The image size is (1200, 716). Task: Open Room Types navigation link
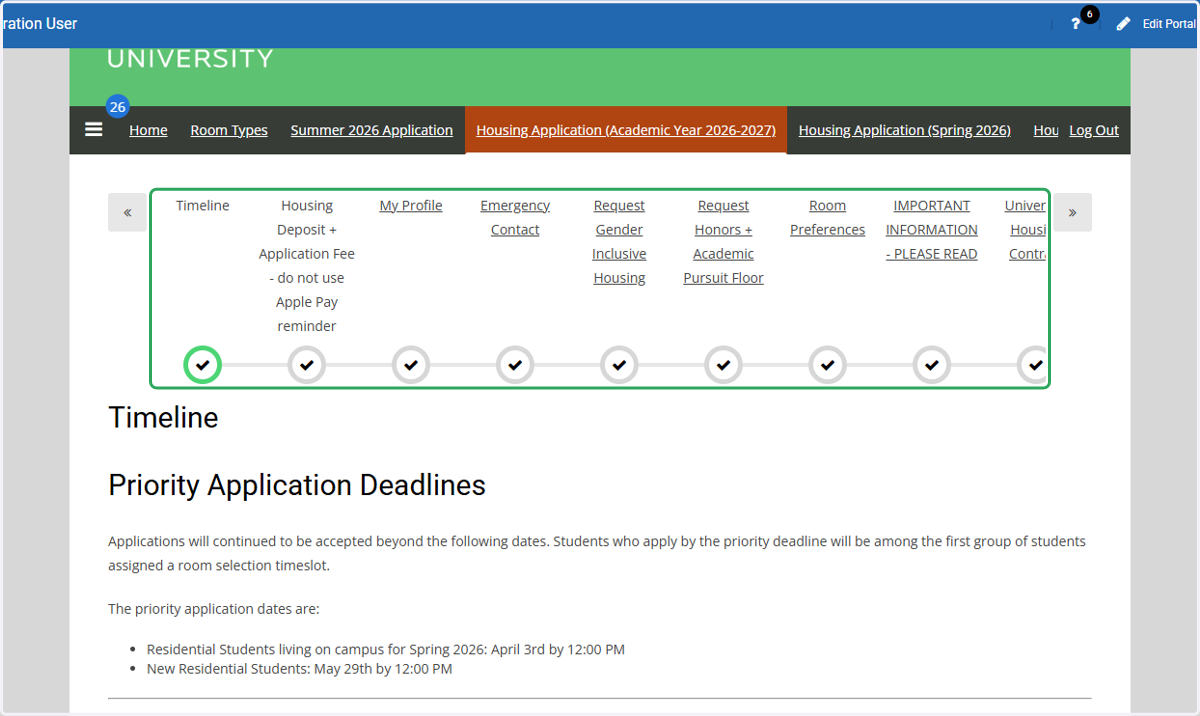pyautogui.click(x=229, y=130)
